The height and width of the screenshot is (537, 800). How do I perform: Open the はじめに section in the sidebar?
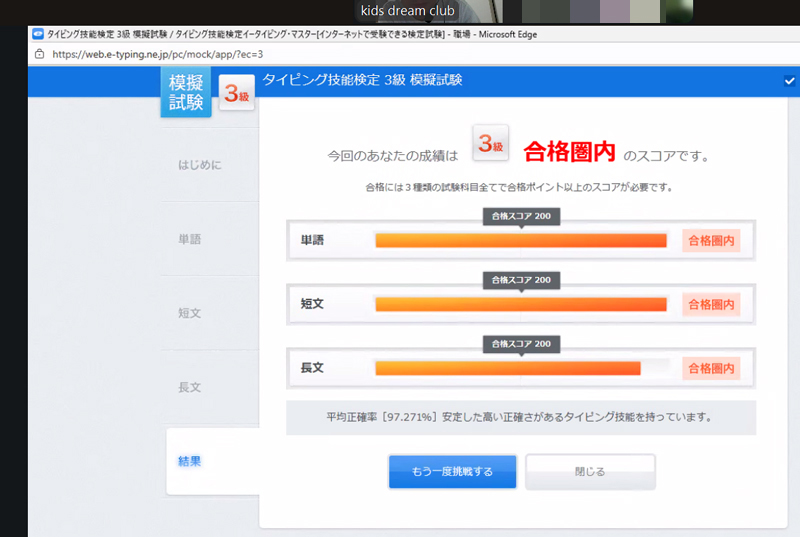200,164
